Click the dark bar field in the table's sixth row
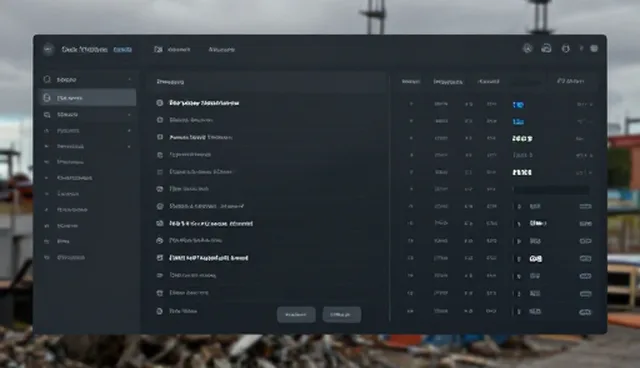The width and height of the screenshot is (640, 368). click(551, 189)
